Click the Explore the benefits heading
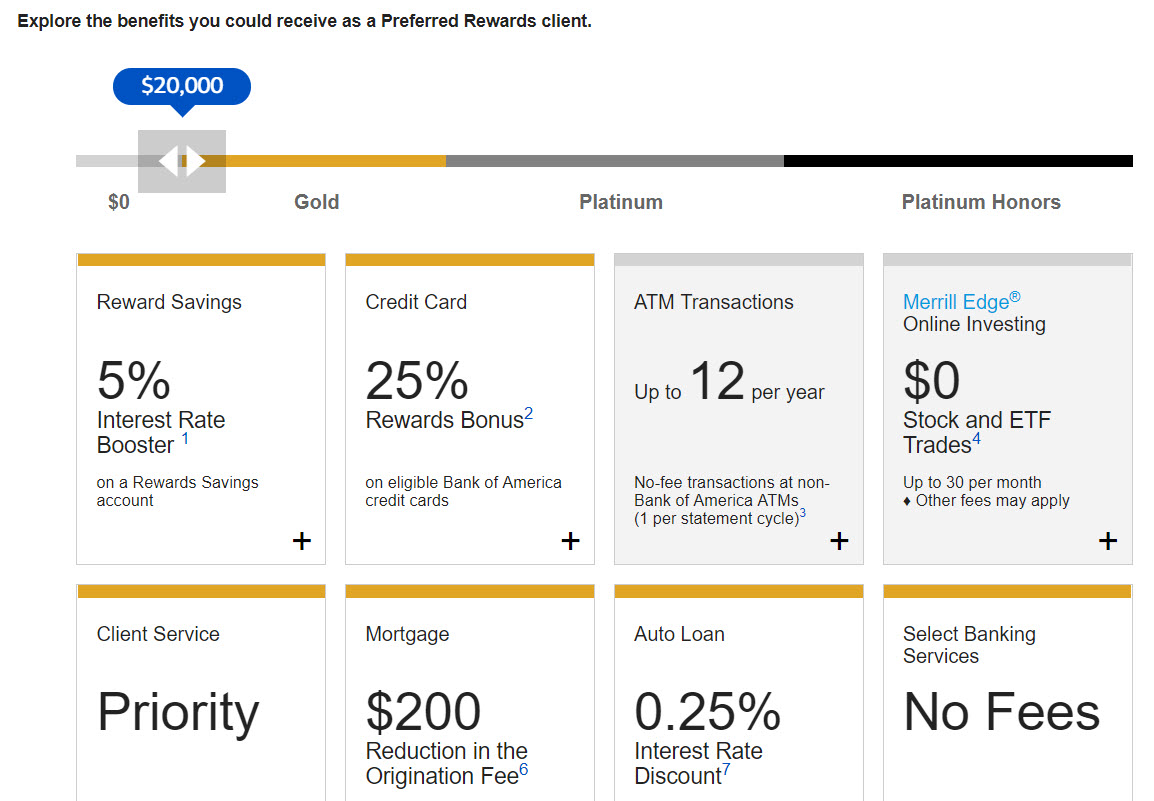The image size is (1154, 801). (x=305, y=21)
